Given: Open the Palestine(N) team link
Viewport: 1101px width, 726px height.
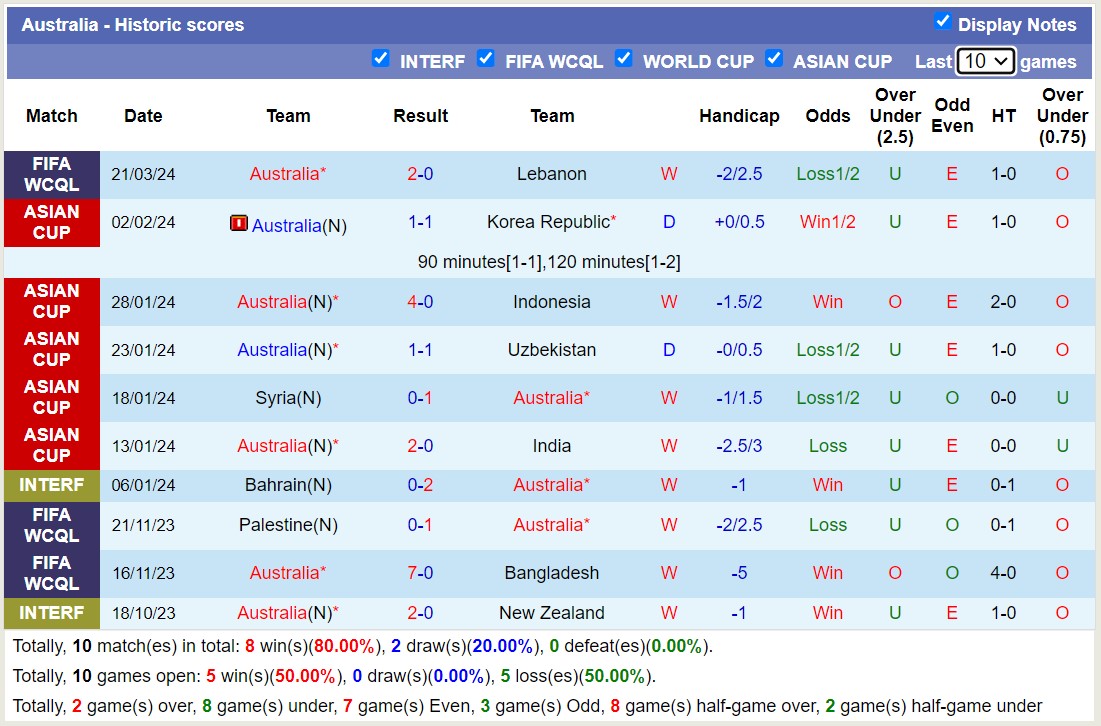Looking at the screenshot, I should 288,525.
